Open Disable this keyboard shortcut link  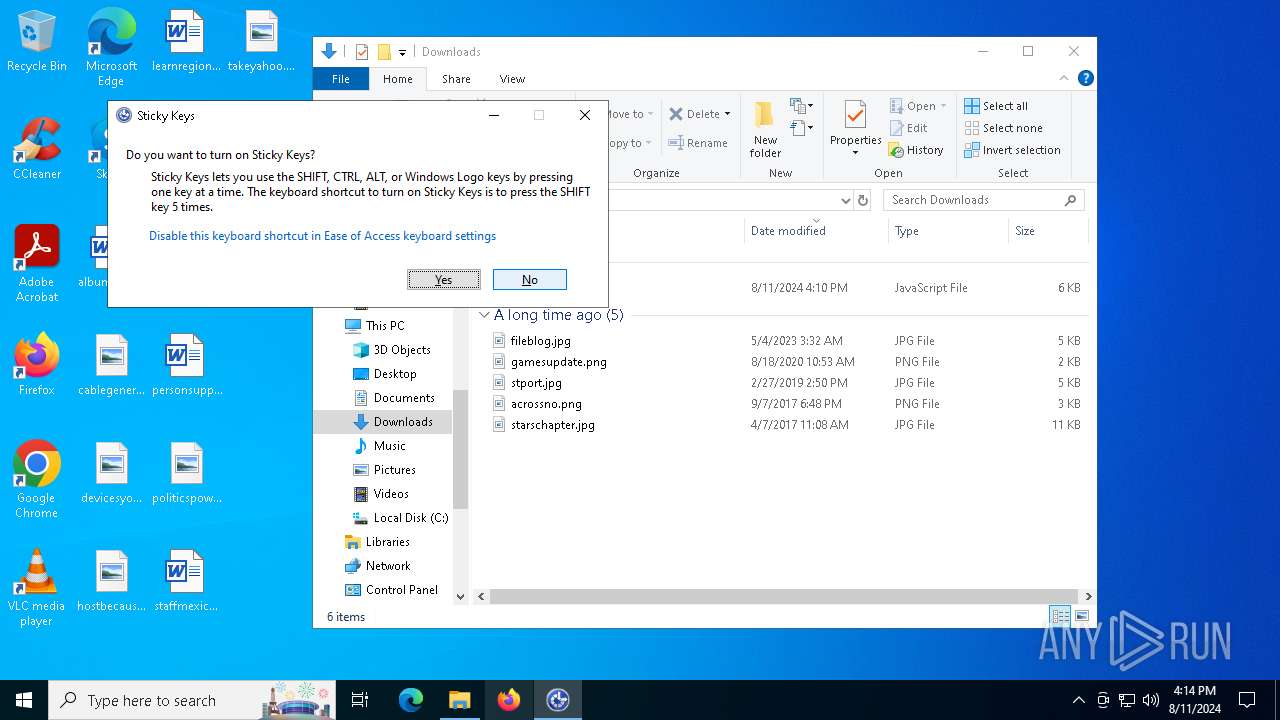pyautogui.click(x=322, y=236)
